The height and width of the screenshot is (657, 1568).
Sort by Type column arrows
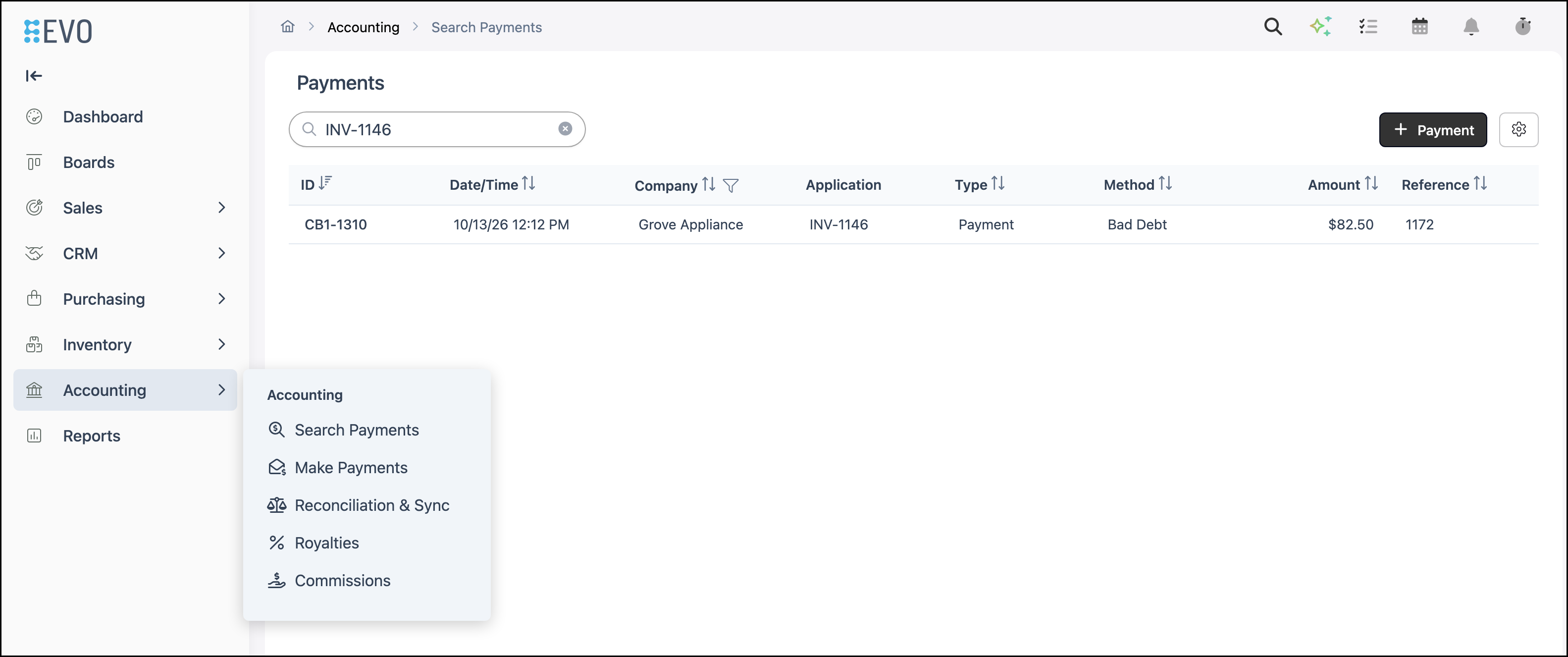[997, 183]
